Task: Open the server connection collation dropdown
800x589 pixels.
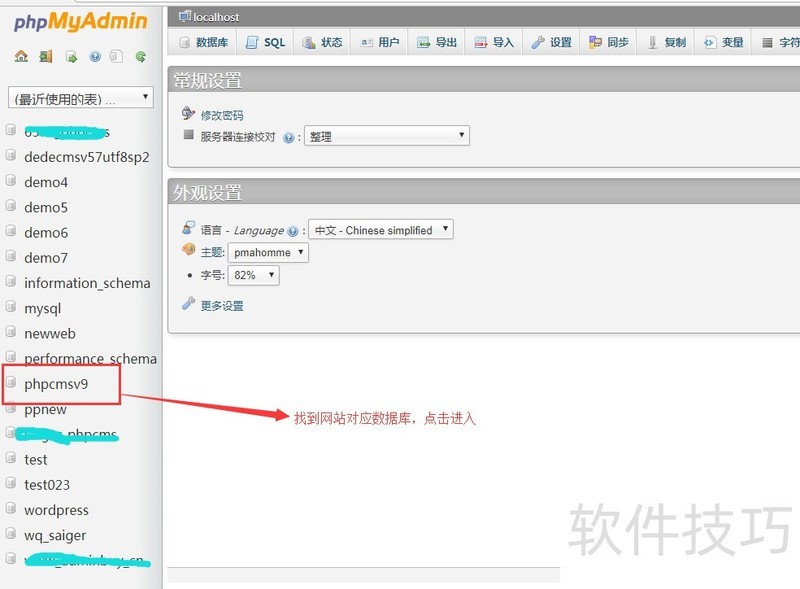Action: (387, 136)
